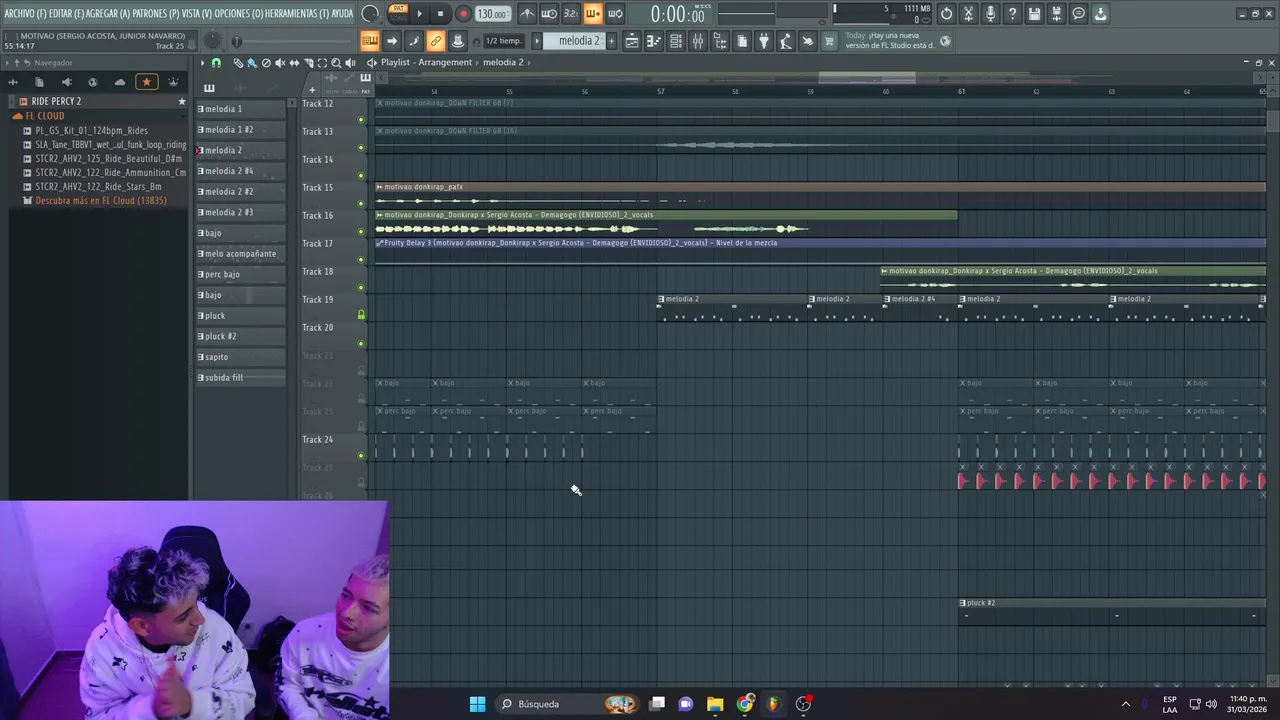Toggle the 3-2-1 recording countdown
This screenshot has height=720, width=1280.
coord(571,13)
